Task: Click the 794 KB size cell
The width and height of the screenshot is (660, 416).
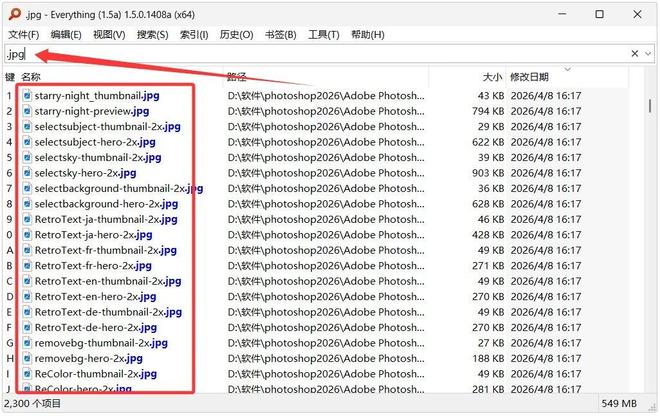Action: 488,111
